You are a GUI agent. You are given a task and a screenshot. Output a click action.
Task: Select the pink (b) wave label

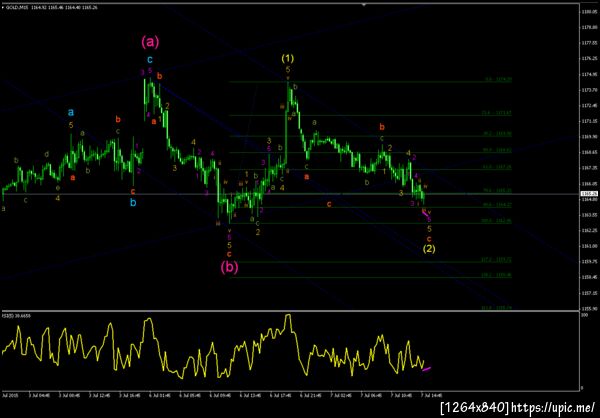[230, 268]
